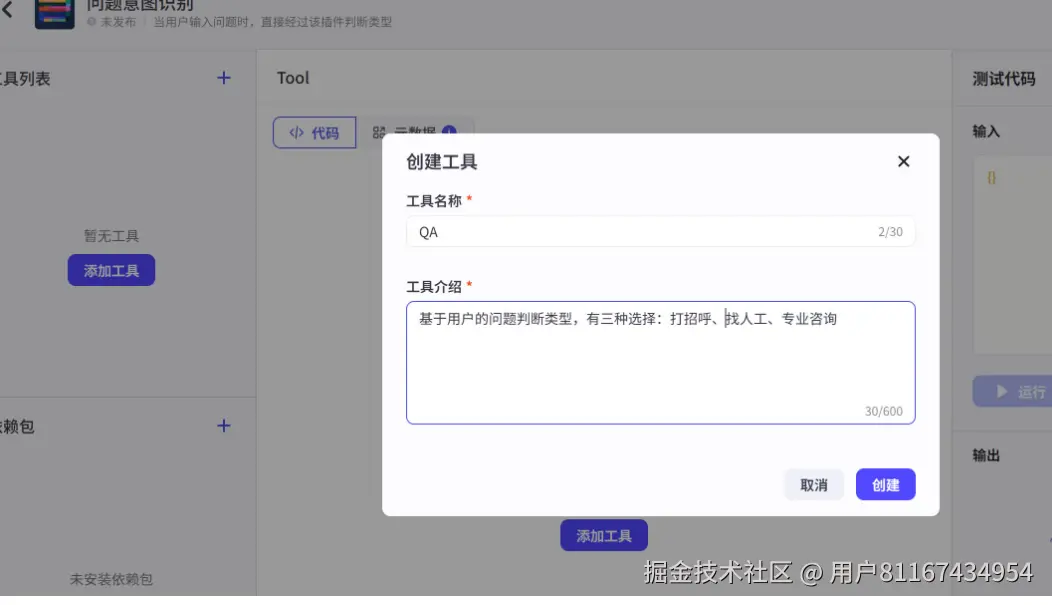1052x605 pixels.
Task: Click the 创建 create button
Action: click(x=885, y=484)
